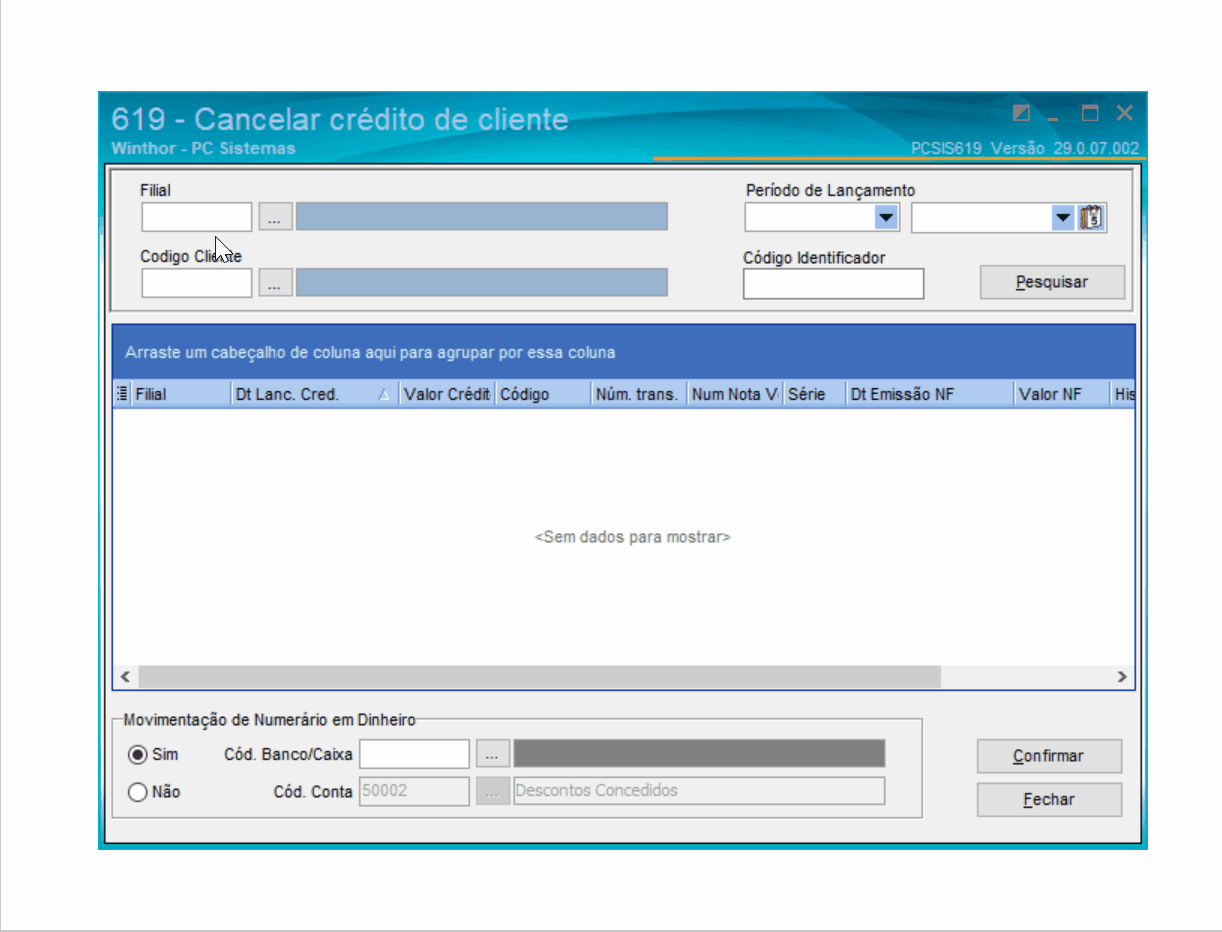Viewport: 1222px width, 932px height.
Task: Click into the Filial code field
Action: coord(197,217)
